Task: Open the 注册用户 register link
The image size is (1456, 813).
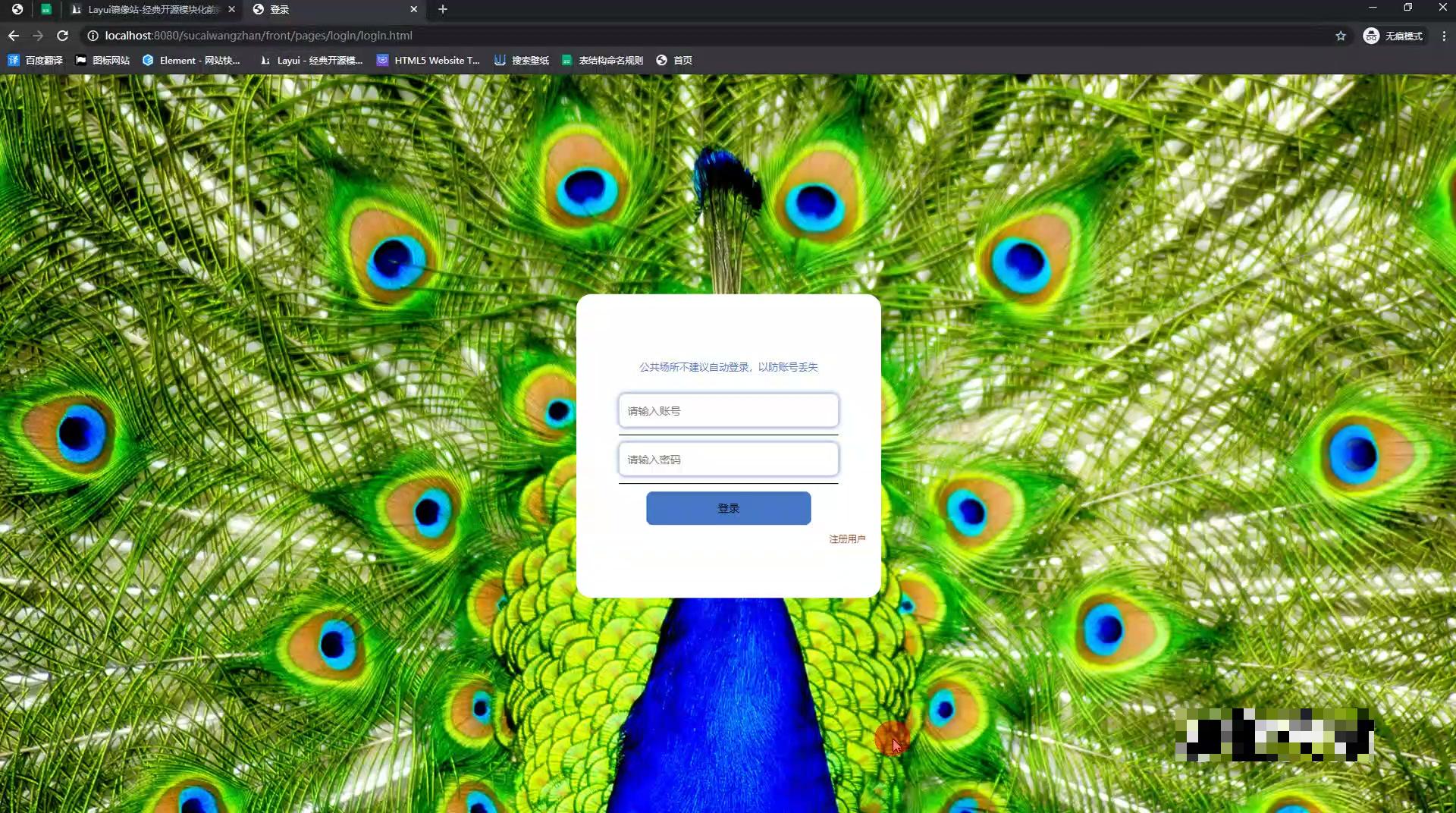Action: [846, 538]
